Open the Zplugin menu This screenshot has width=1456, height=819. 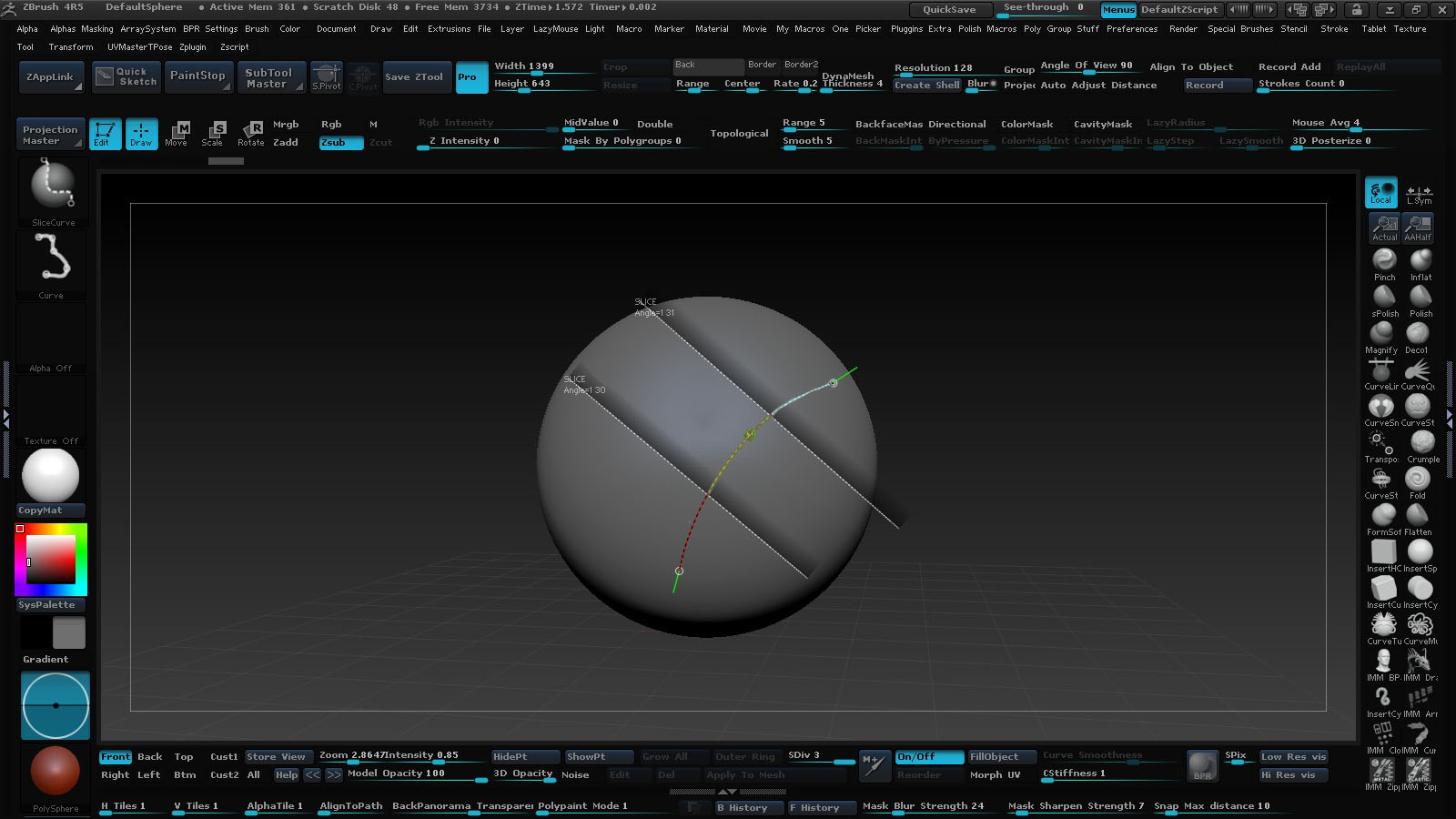click(x=193, y=47)
